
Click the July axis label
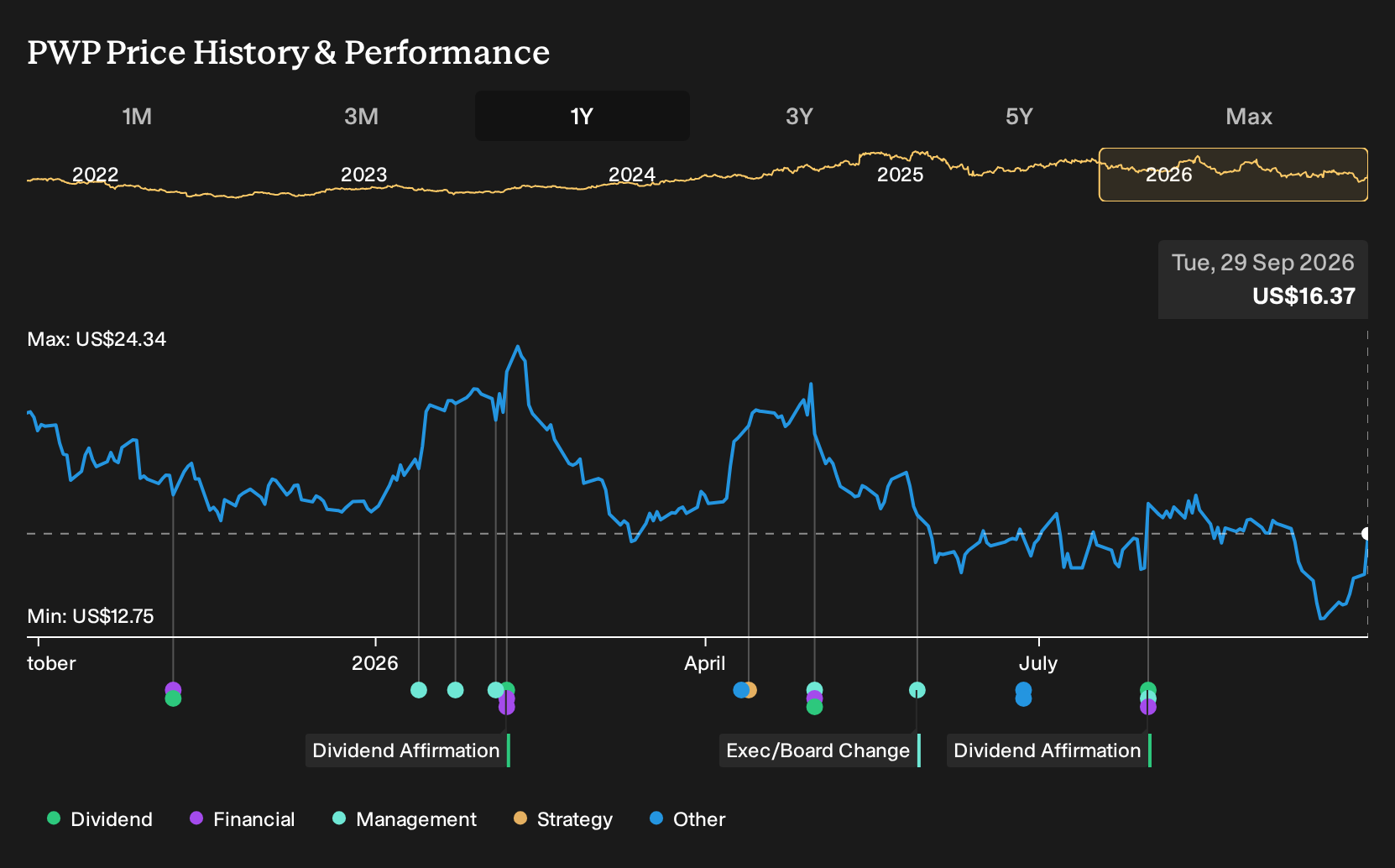(1038, 663)
